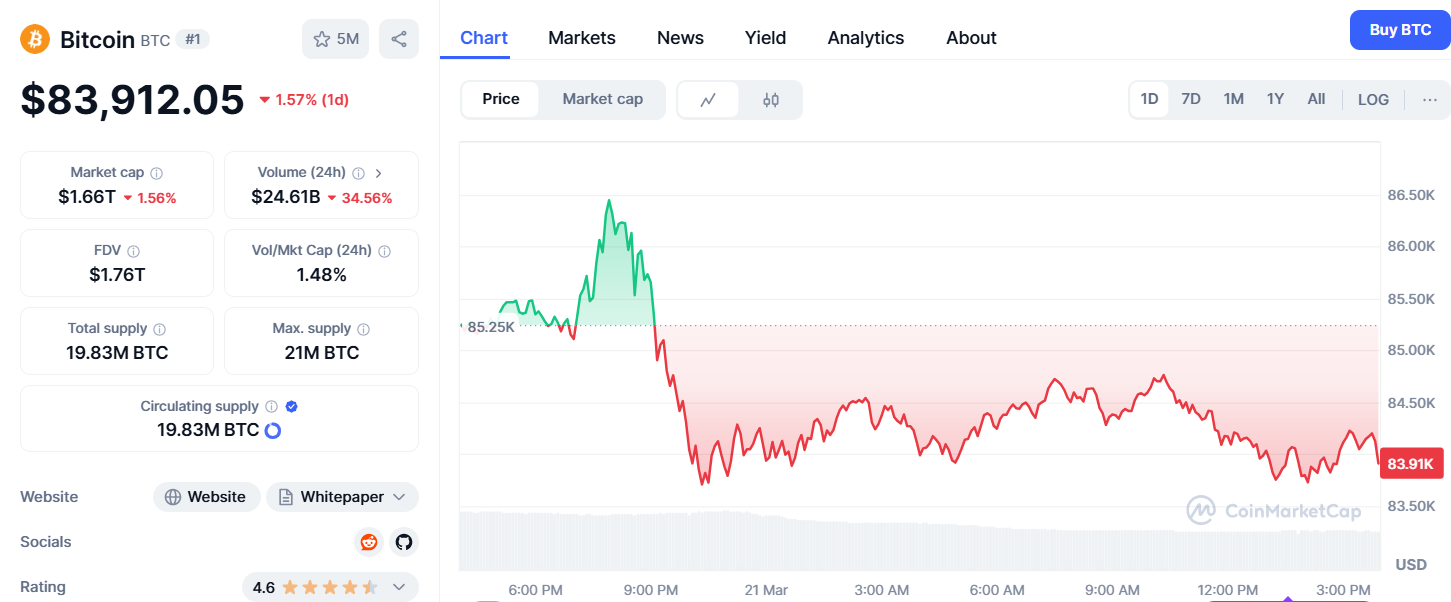Open the Reddit social link icon

coord(369,542)
